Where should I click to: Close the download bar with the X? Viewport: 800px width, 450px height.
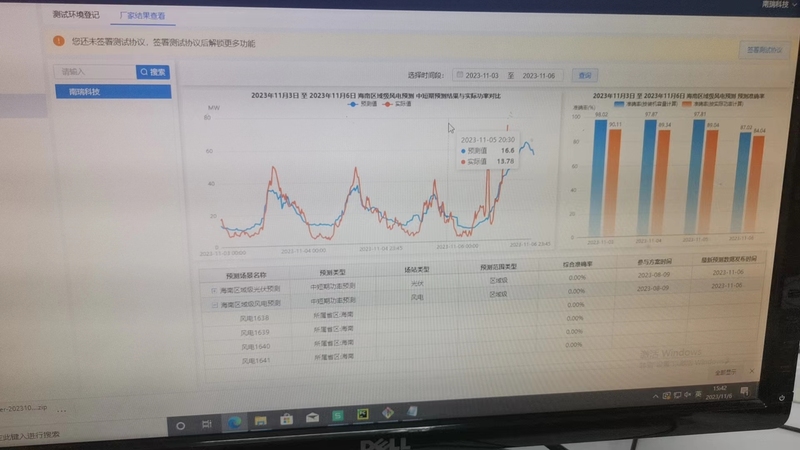pyautogui.click(x=752, y=371)
